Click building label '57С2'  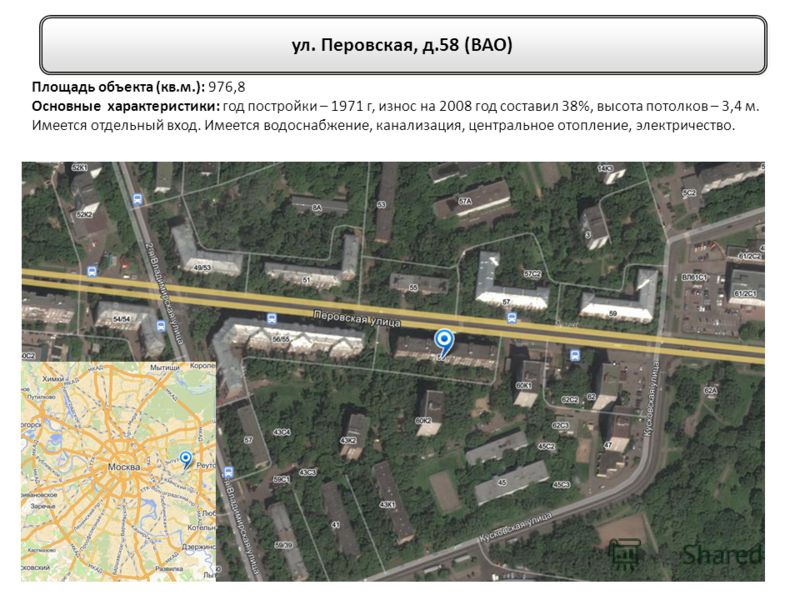(532, 274)
